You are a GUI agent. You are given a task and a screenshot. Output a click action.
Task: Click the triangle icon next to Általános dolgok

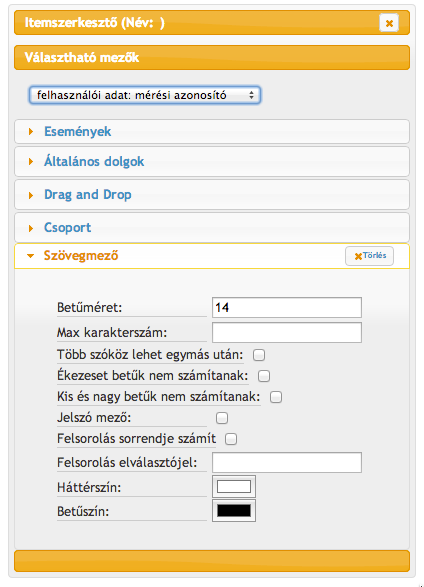tap(31, 162)
